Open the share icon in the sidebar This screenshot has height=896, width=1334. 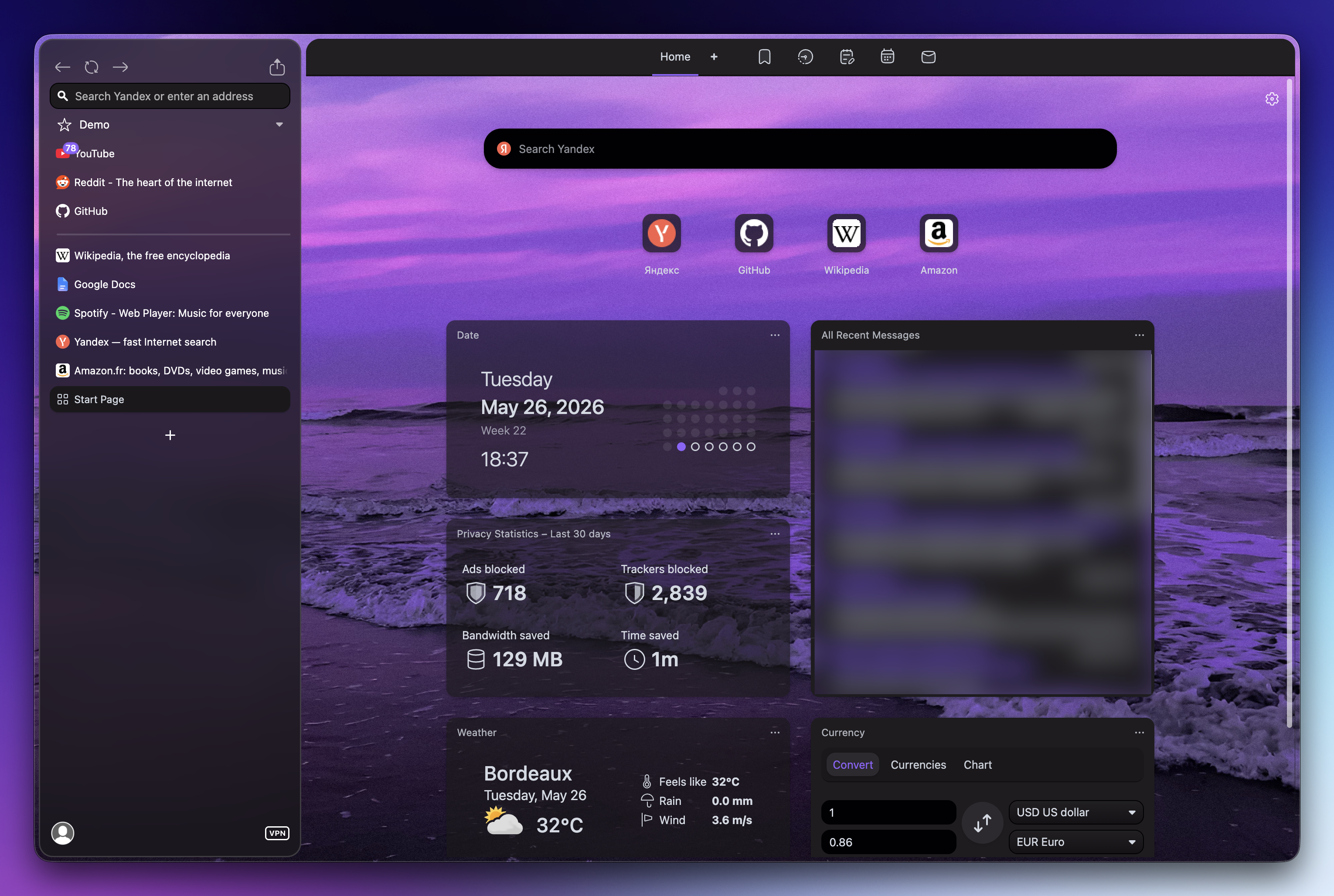click(x=277, y=67)
